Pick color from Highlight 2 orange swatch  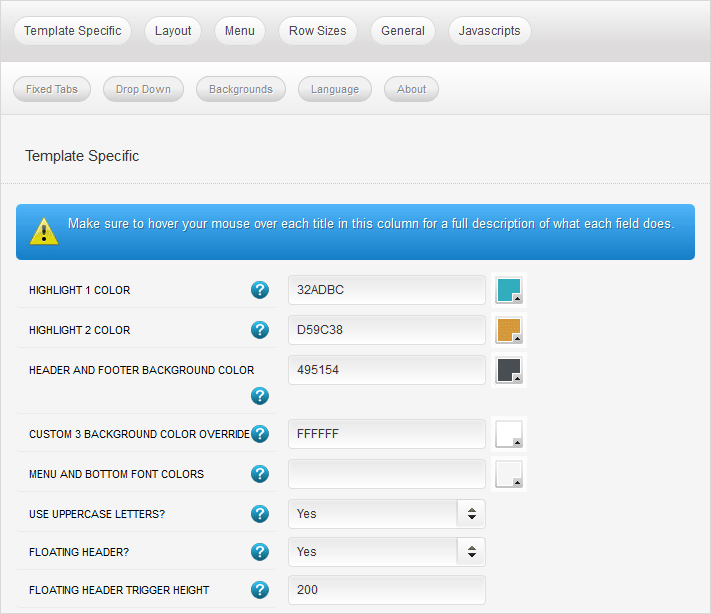(509, 330)
